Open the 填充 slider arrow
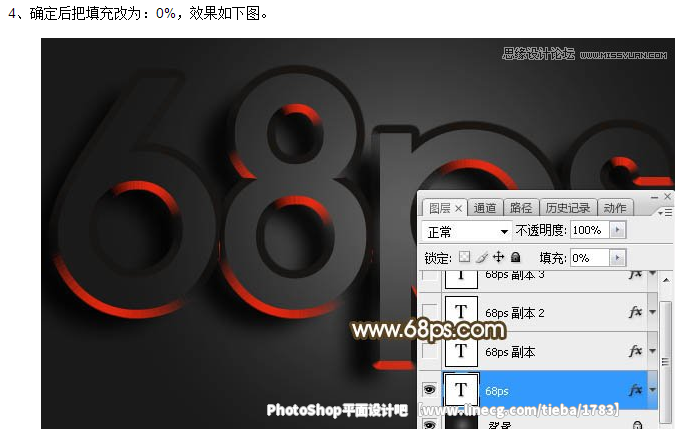 tap(617, 258)
